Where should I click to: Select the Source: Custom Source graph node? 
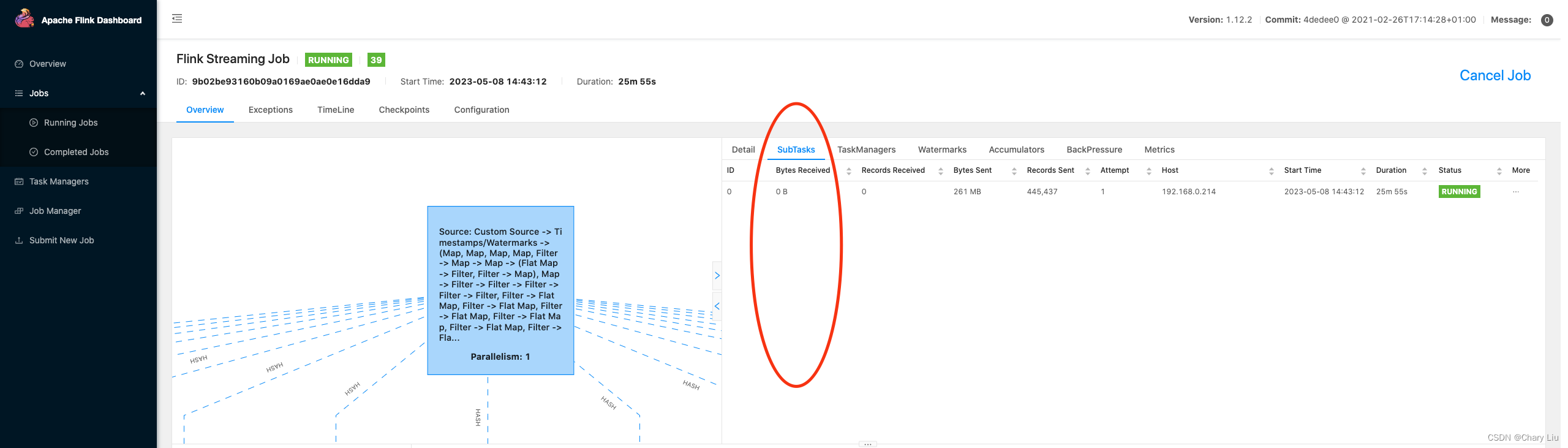tap(500, 290)
